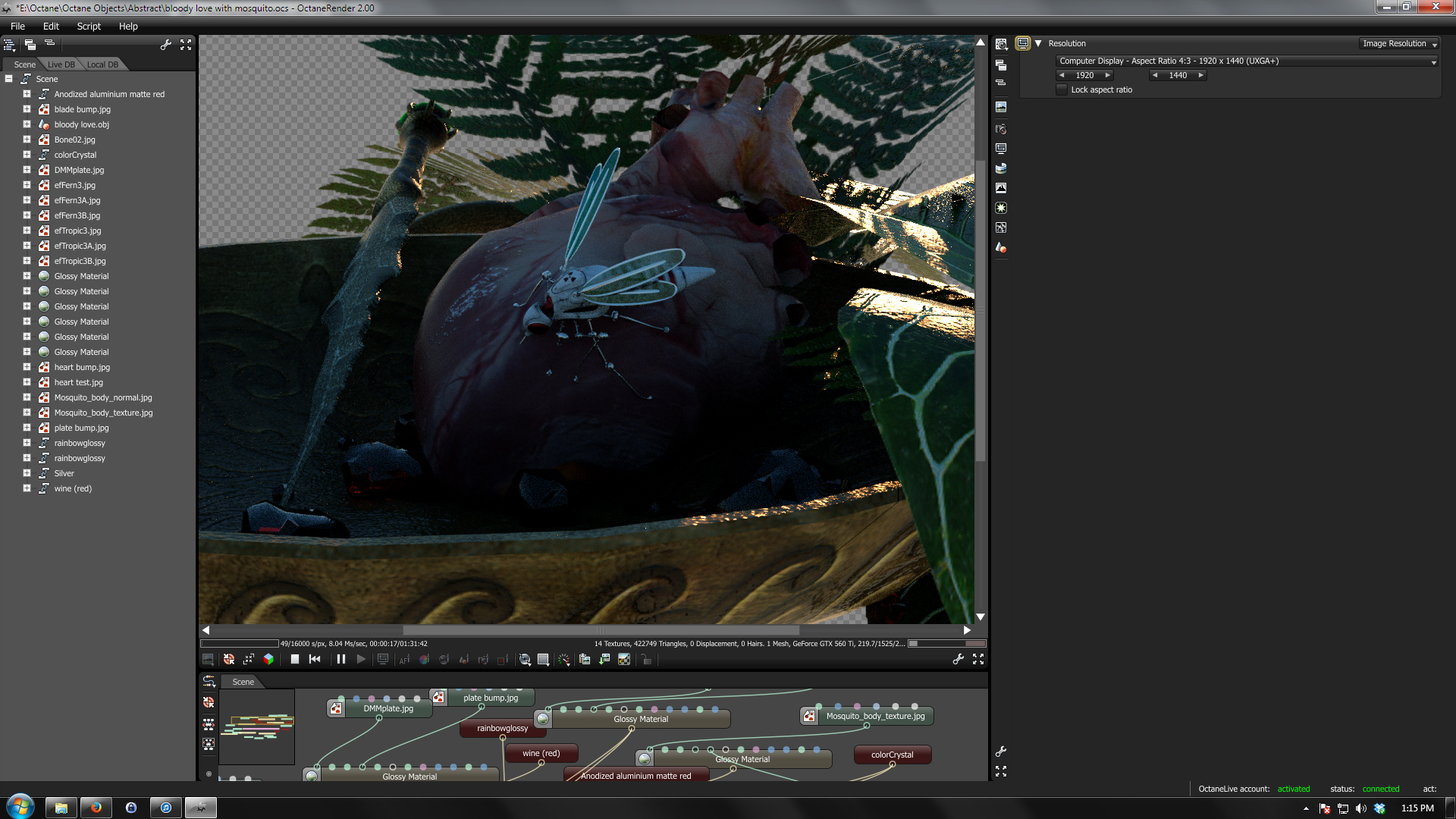Expand the wine (red) tree node
The width and height of the screenshot is (1456, 819).
(x=27, y=488)
